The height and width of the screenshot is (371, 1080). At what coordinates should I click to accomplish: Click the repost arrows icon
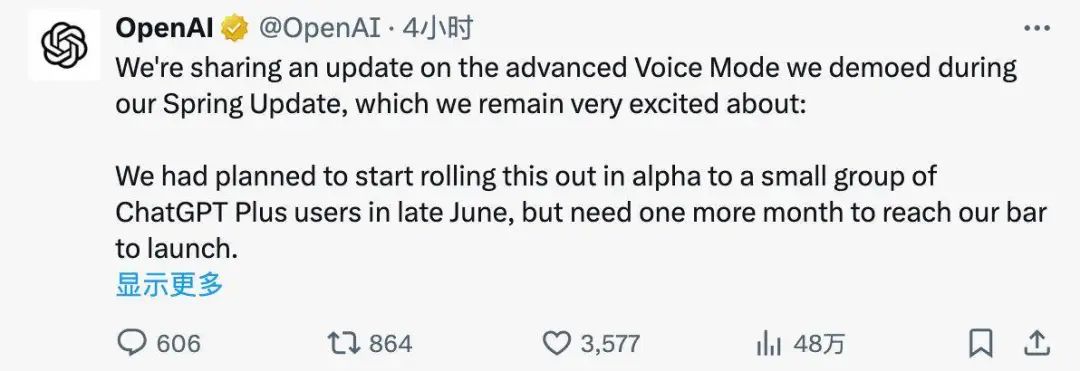343,343
